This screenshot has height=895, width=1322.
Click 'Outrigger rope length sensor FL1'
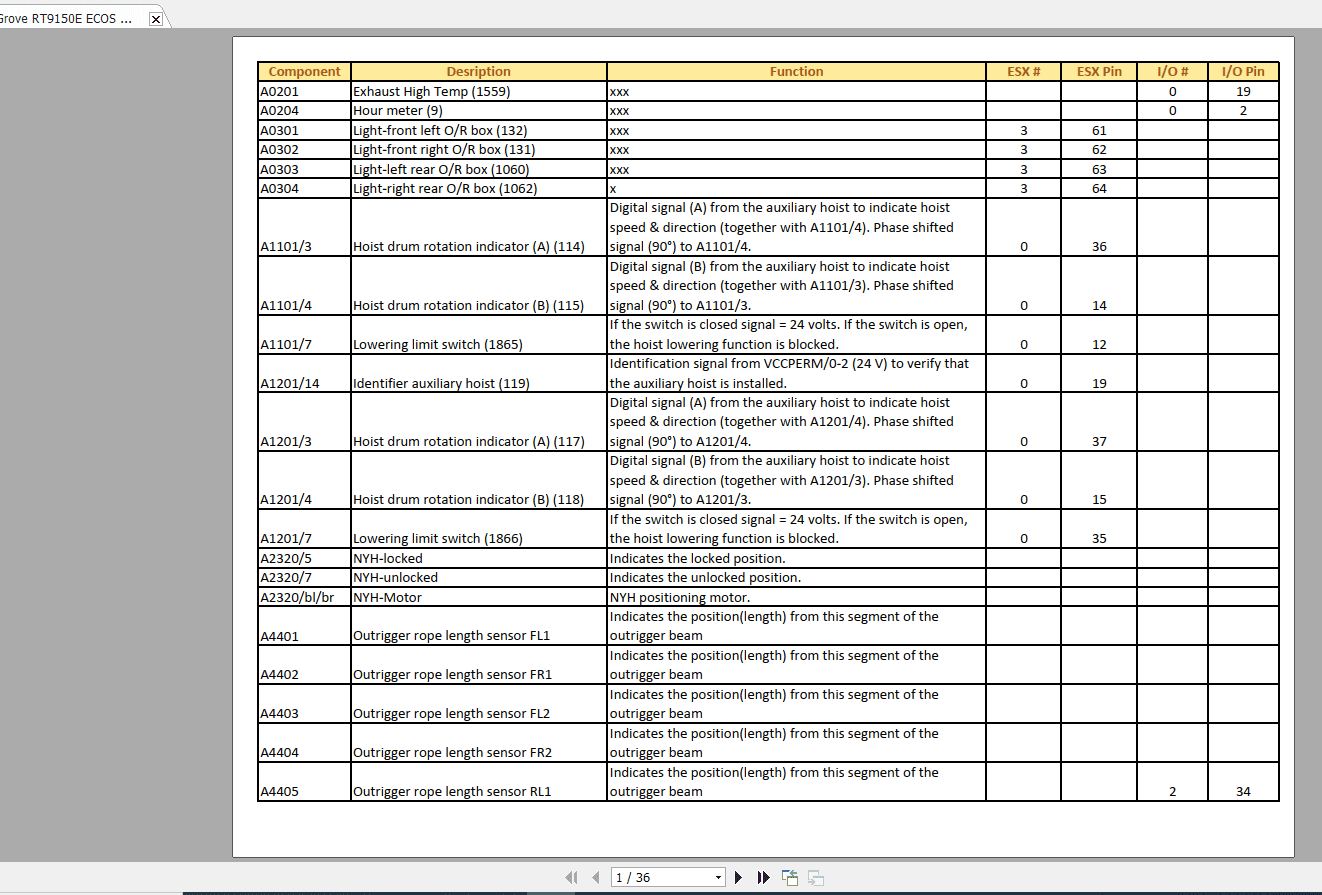click(x=452, y=636)
